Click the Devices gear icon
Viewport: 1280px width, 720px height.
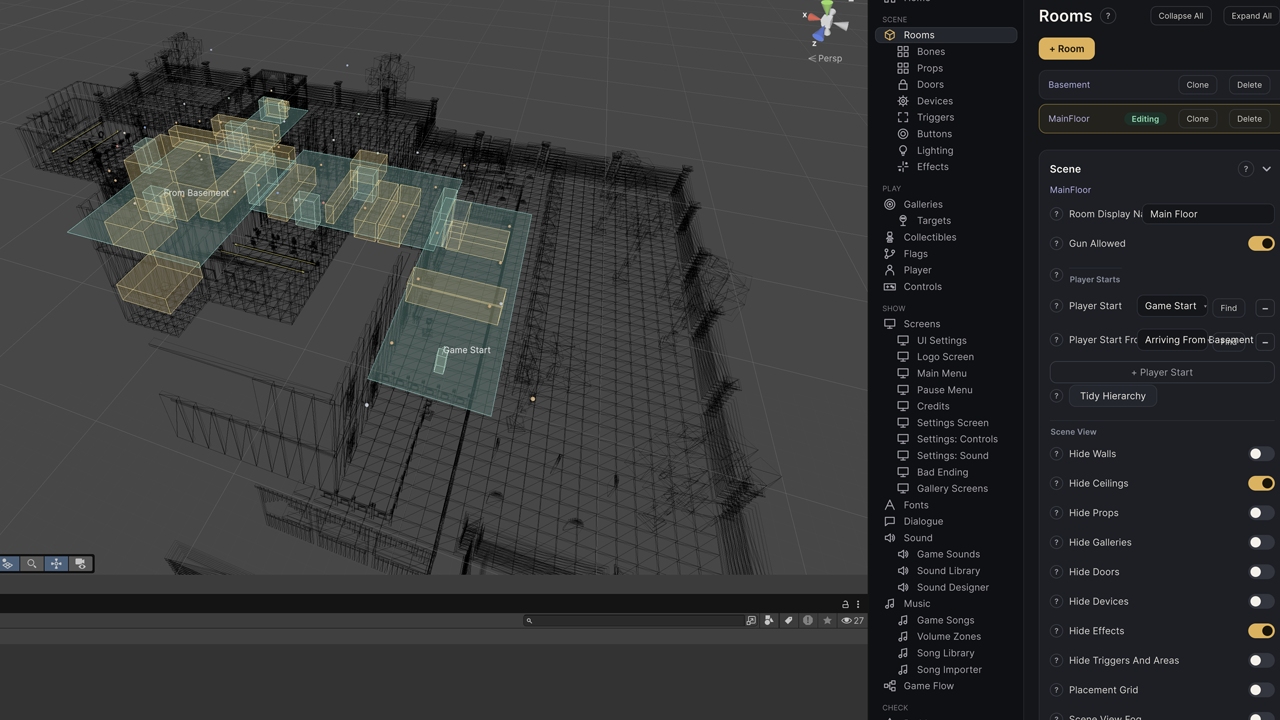[x=903, y=101]
